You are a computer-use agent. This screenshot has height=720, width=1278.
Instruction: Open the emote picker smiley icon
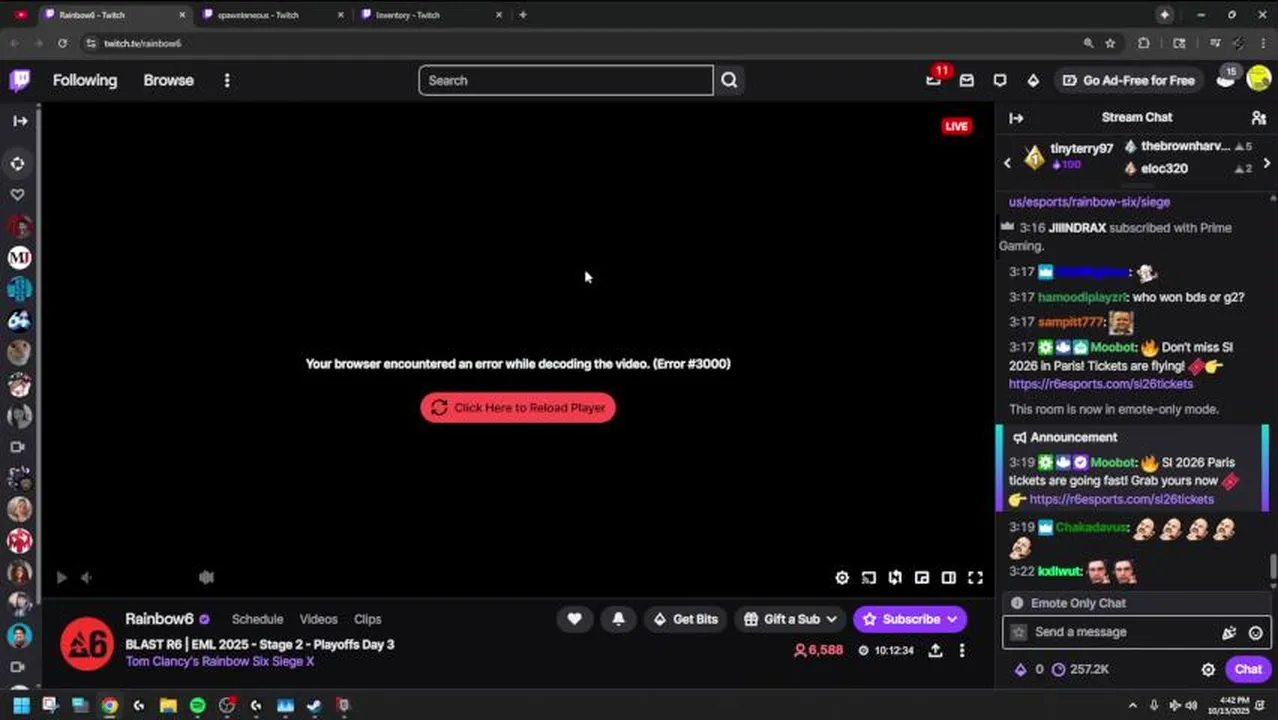(1255, 632)
